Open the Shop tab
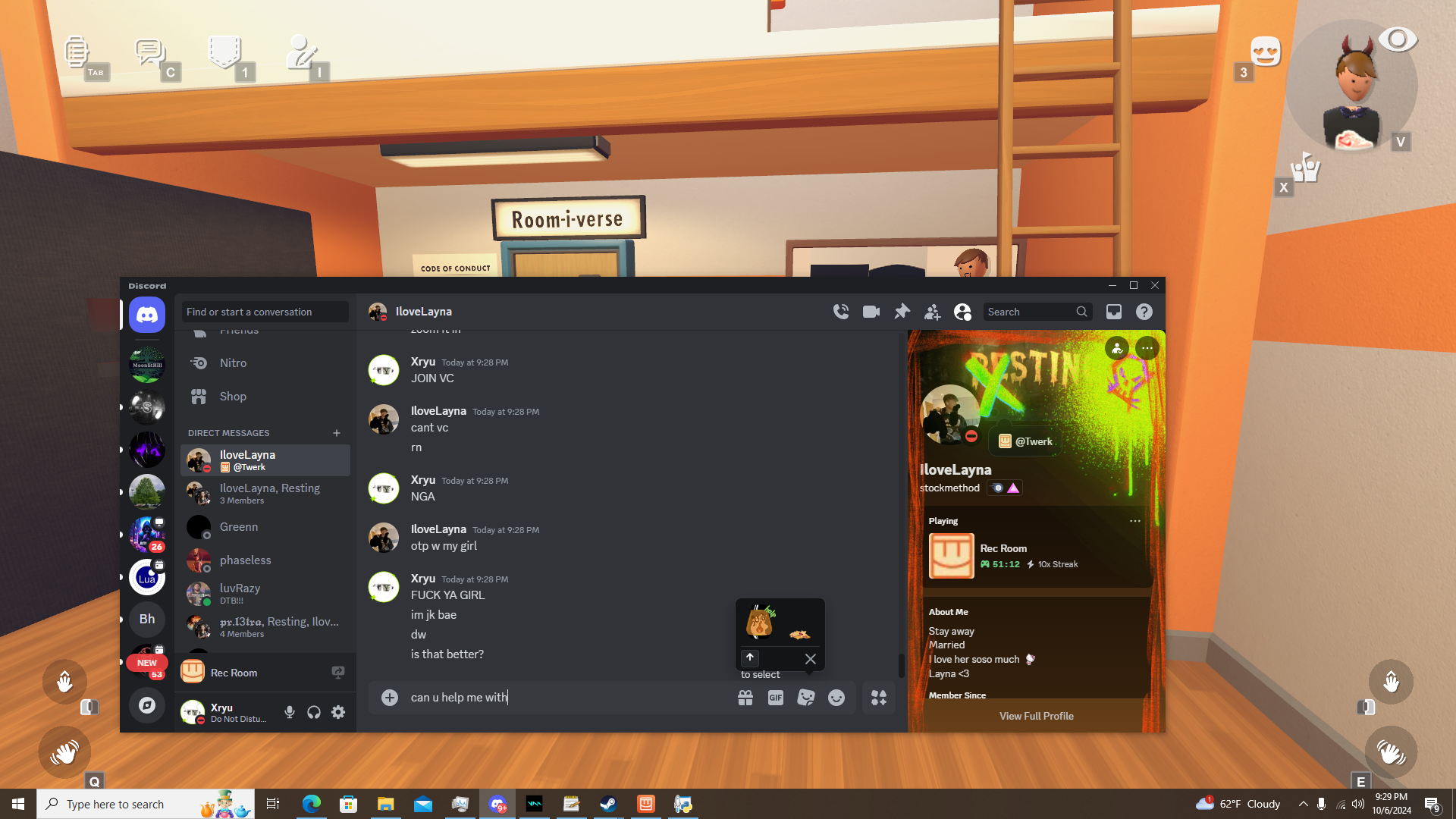Viewport: 1456px width, 819px height. point(233,397)
